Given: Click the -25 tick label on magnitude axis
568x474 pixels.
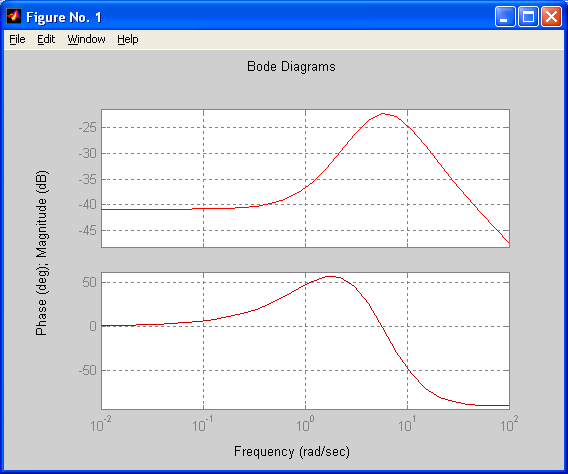Looking at the screenshot, I should (88, 127).
